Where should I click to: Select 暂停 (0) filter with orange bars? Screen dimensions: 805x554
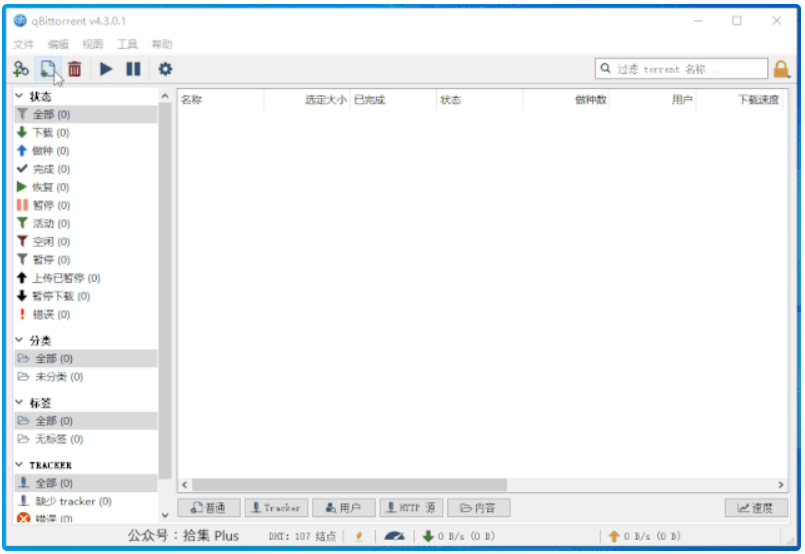(86, 205)
